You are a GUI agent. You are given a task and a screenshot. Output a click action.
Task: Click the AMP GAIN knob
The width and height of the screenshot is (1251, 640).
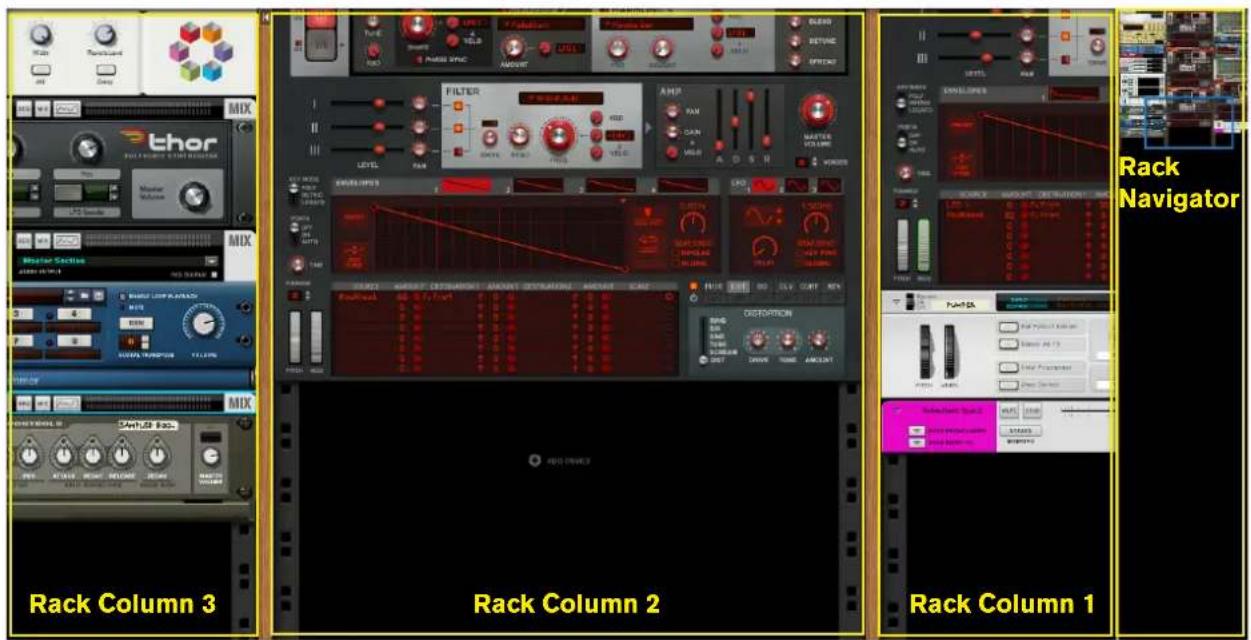pyautogui.click(x=674, y=133)
